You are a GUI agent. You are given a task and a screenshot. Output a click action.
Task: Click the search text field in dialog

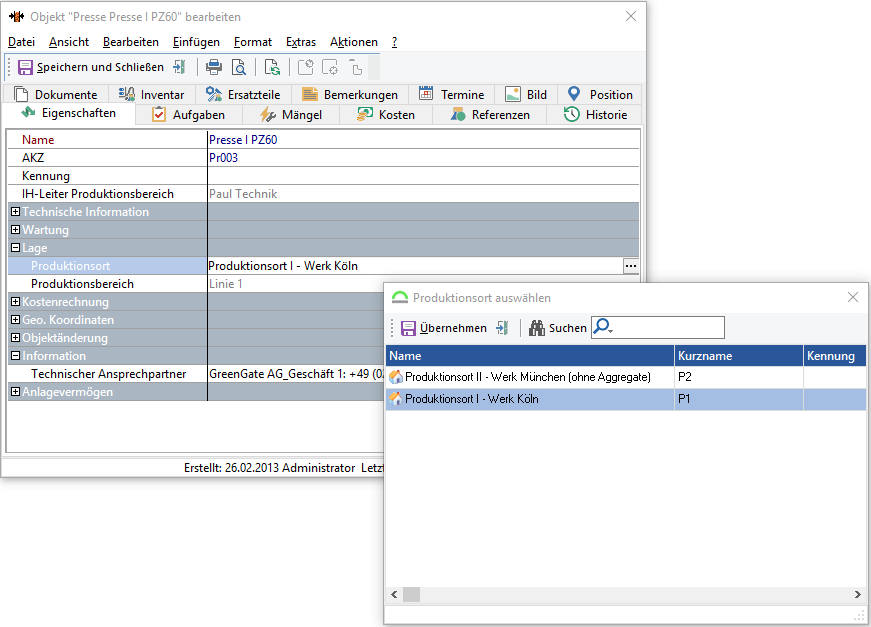click(669, 327)
